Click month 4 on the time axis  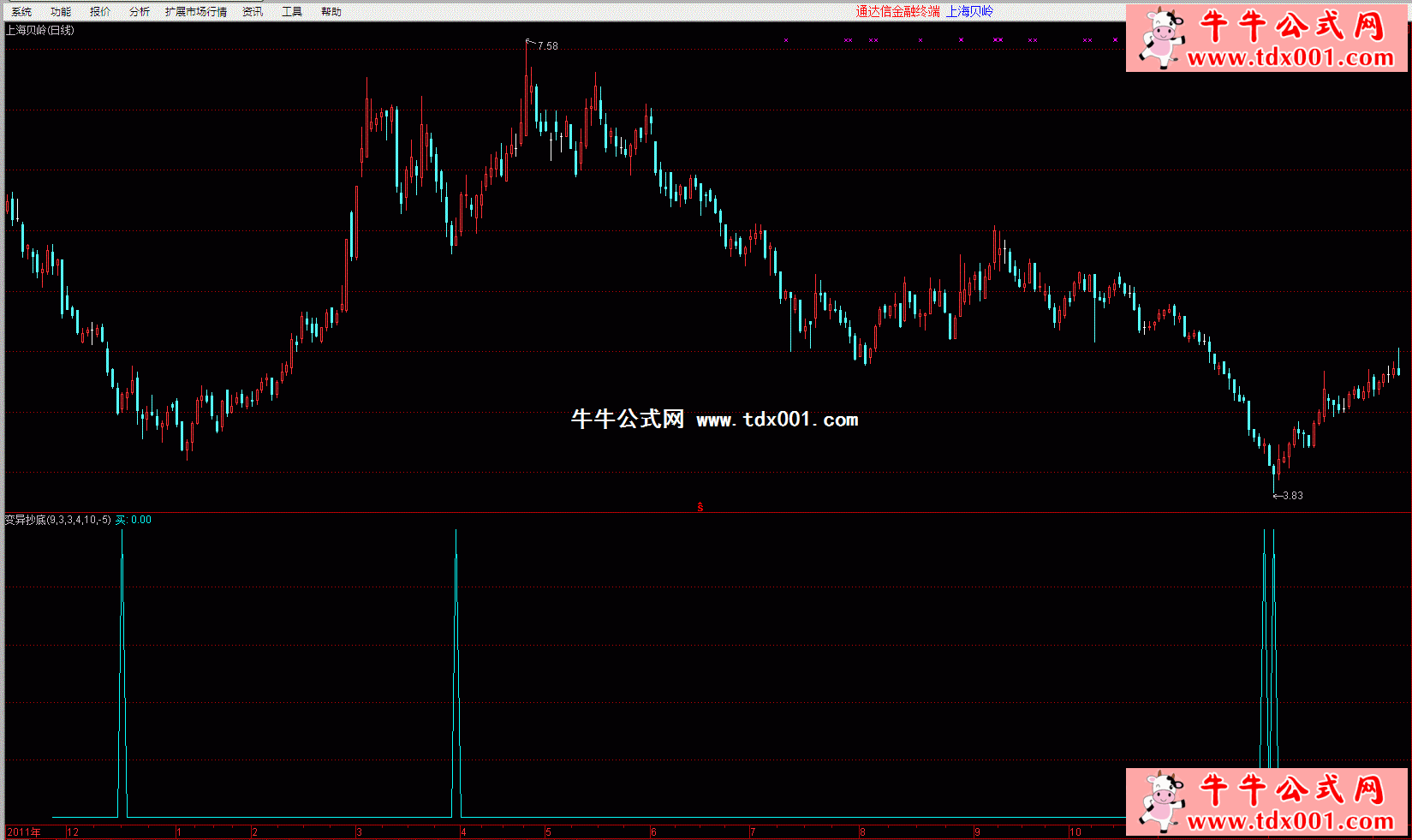pos(463,832)
